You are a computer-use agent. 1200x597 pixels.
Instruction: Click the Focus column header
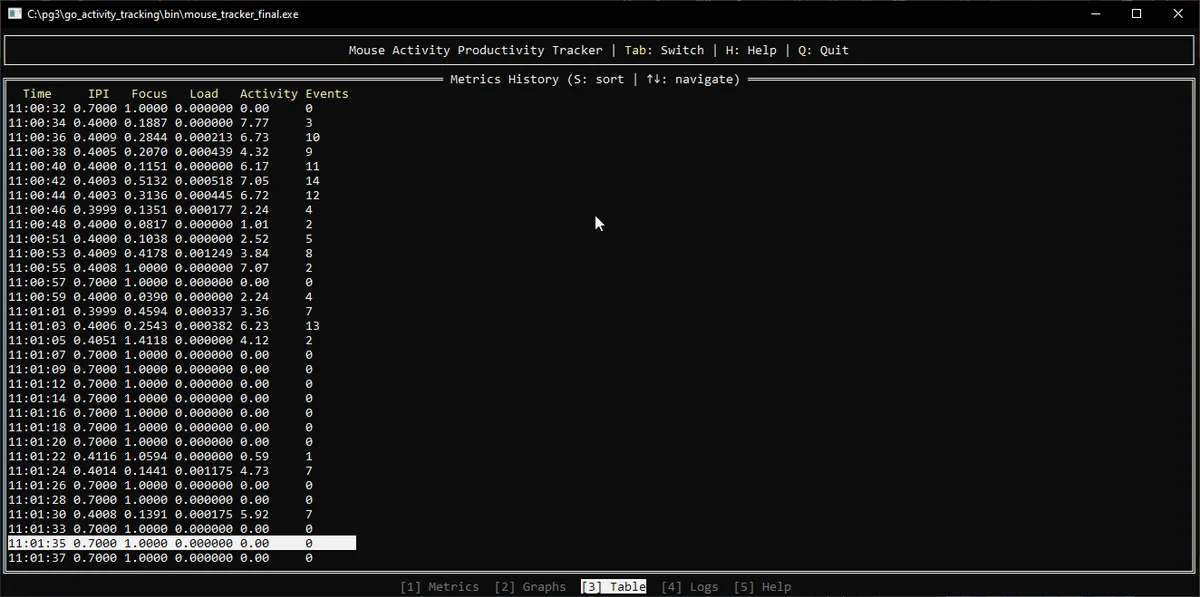click(149, 94)
